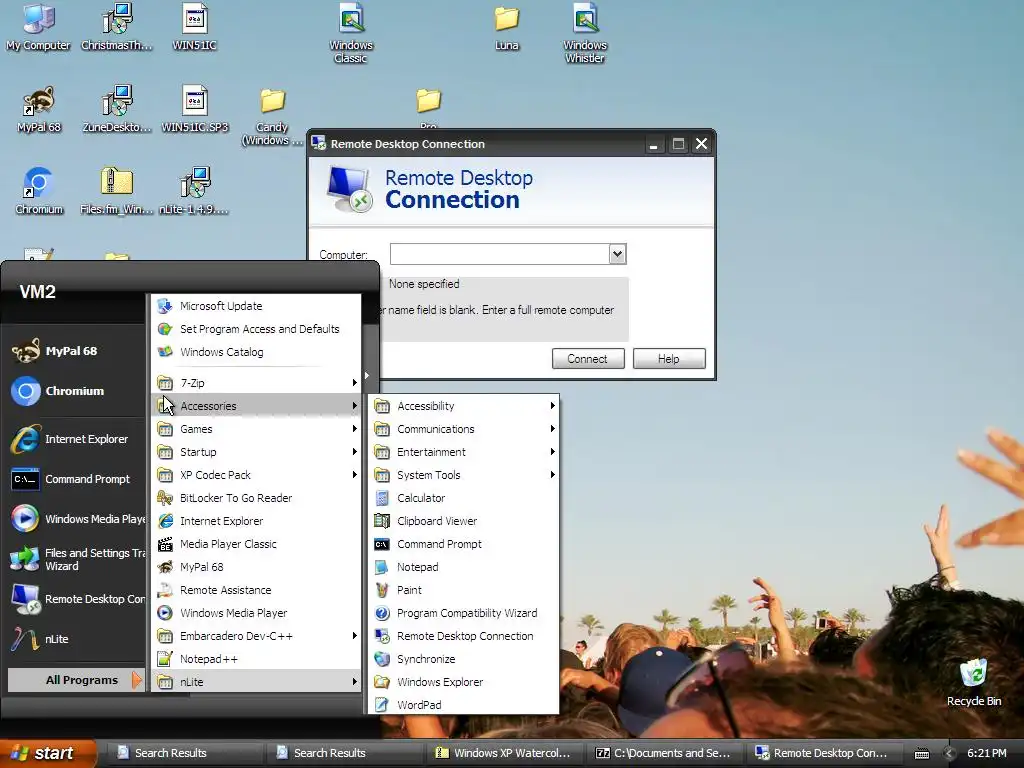The height and width of the screenshot is (768, 1024).
Task: Launch Chromium from pinned start menu
Action: pos(73,391)
